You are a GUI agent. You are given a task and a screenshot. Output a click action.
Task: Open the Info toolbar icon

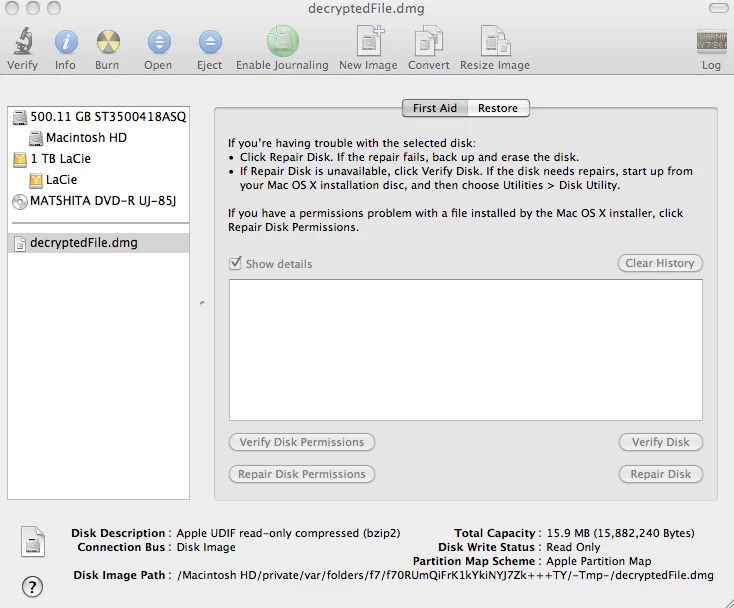coord(66,42)
